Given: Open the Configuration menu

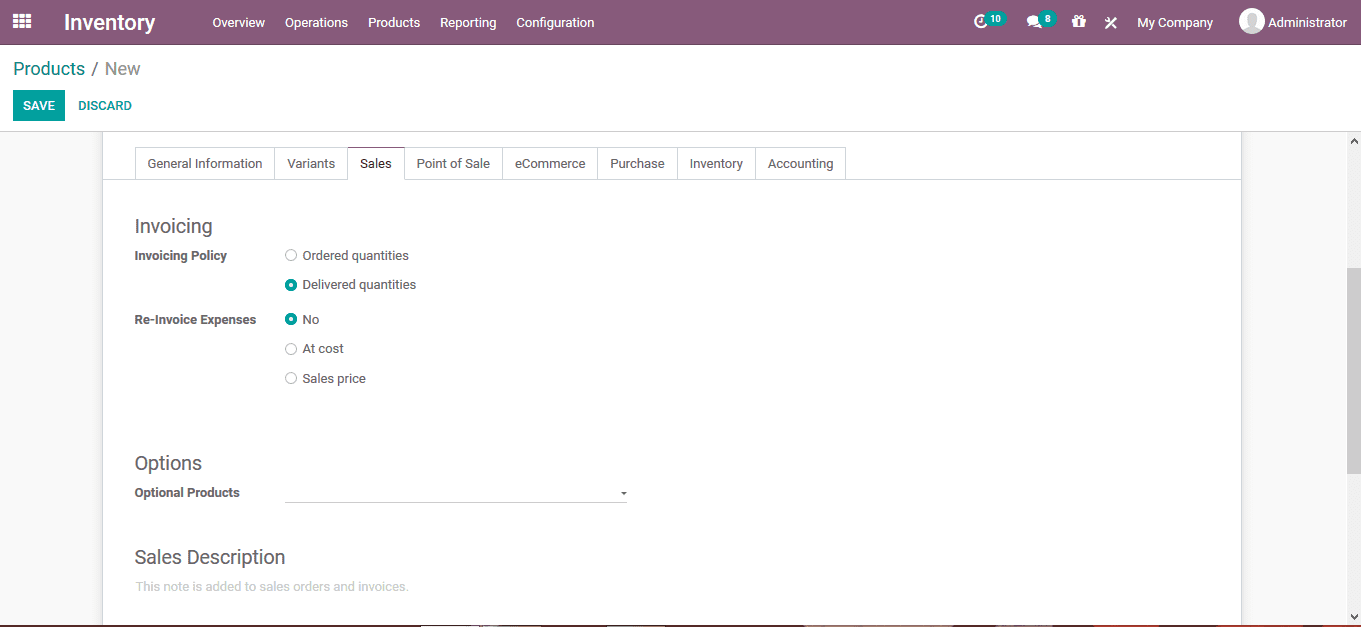Looking at the screenshot, I should pyautogui.click(x=555, y=22).
